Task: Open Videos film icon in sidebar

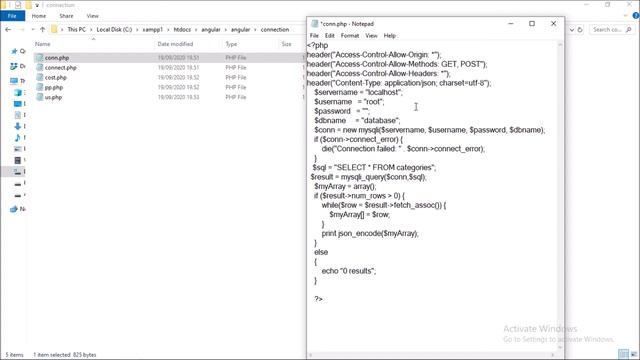Action: [18, 160]
